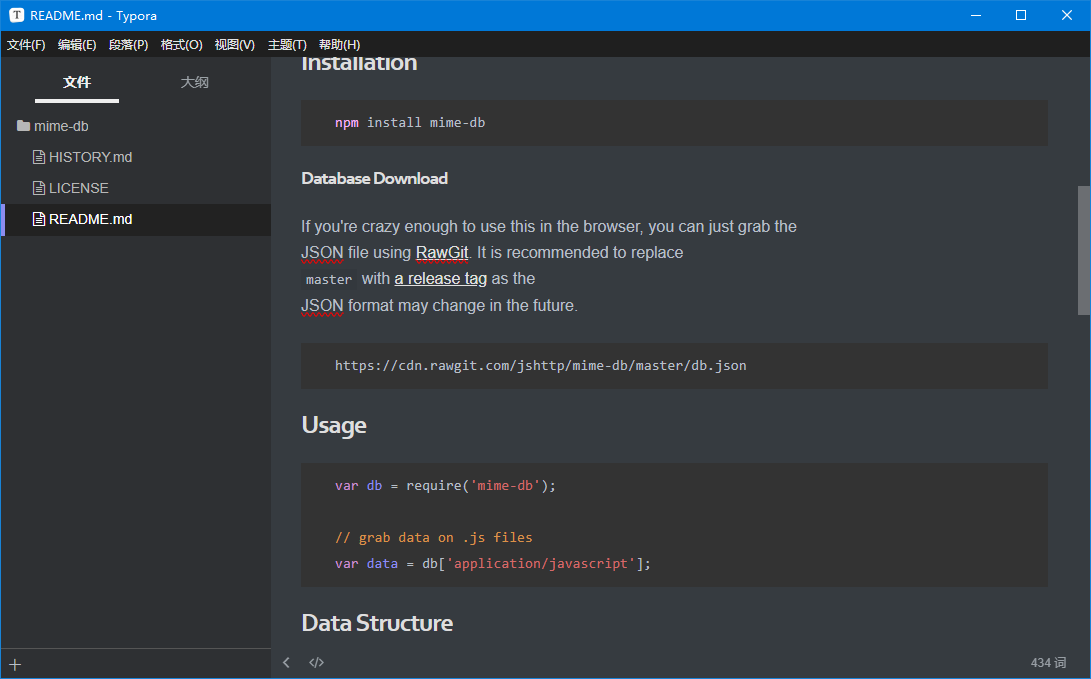Open the LICENSE file

pyautogui.click(x=79, y=188)
